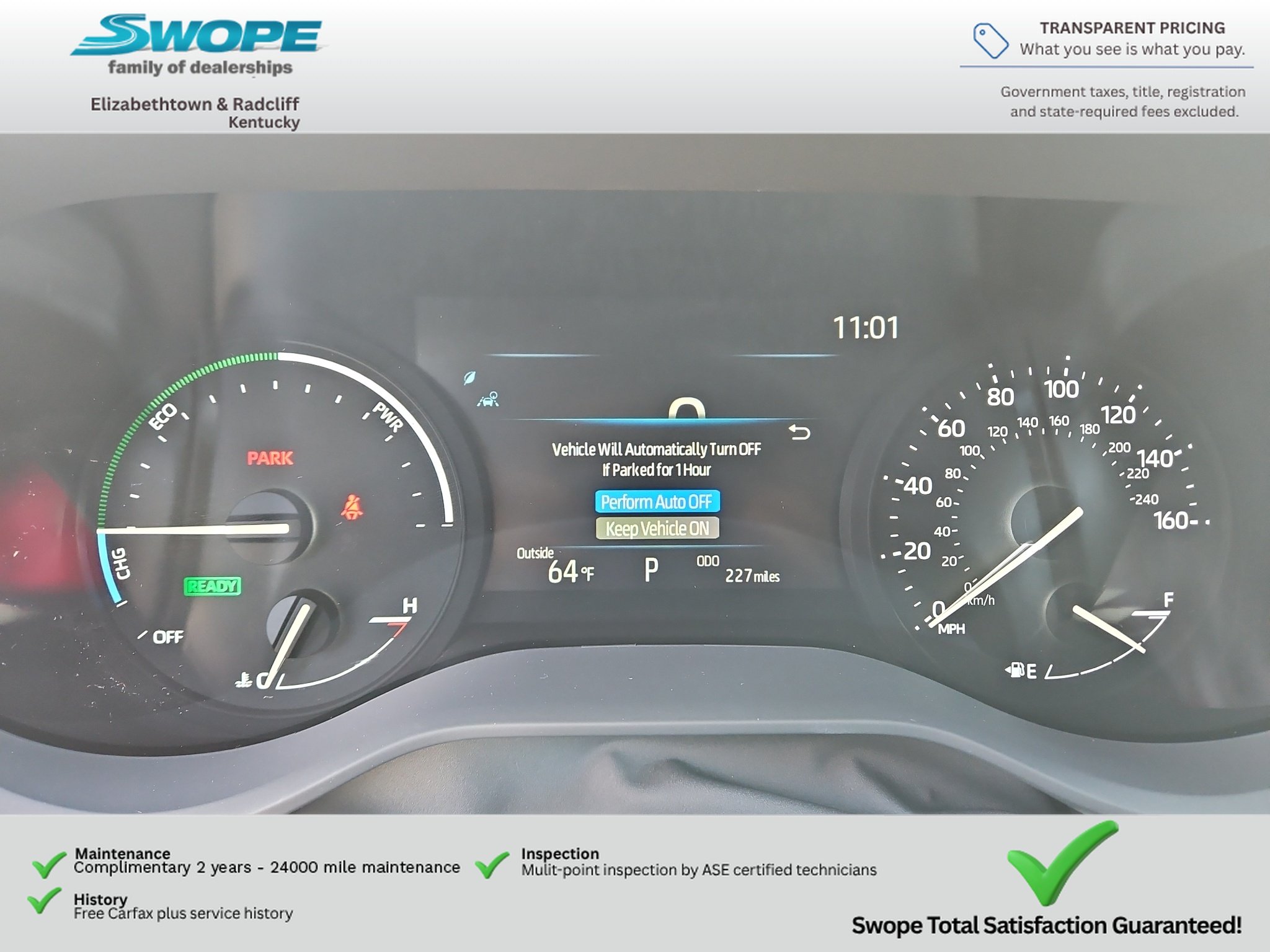The width and height of the screenshot is (1270, 952).
Task: Click the red seatbelt warning icon
Action: pos(352,507)
